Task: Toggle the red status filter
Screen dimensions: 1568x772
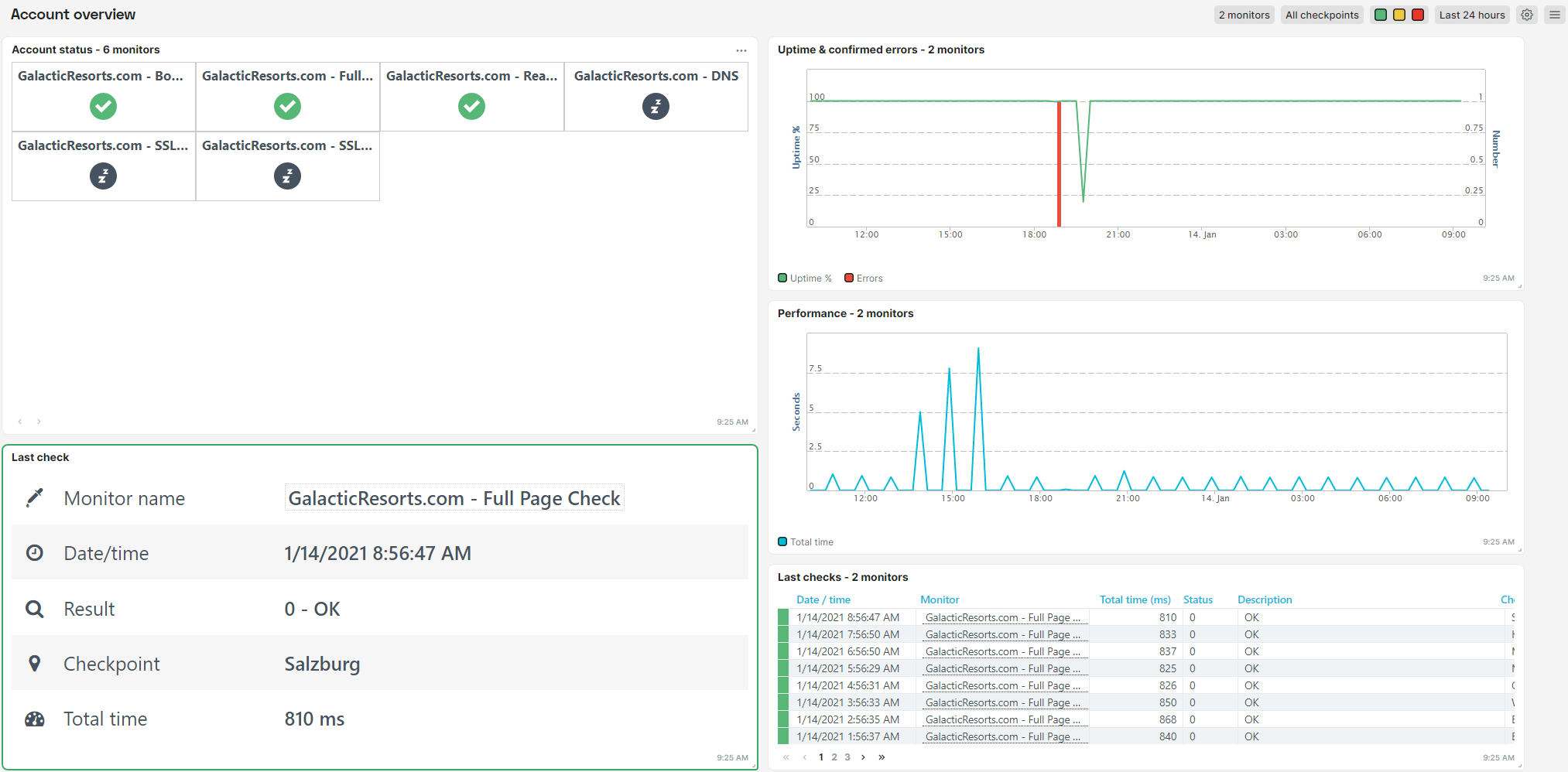Action: (1418, 15)
